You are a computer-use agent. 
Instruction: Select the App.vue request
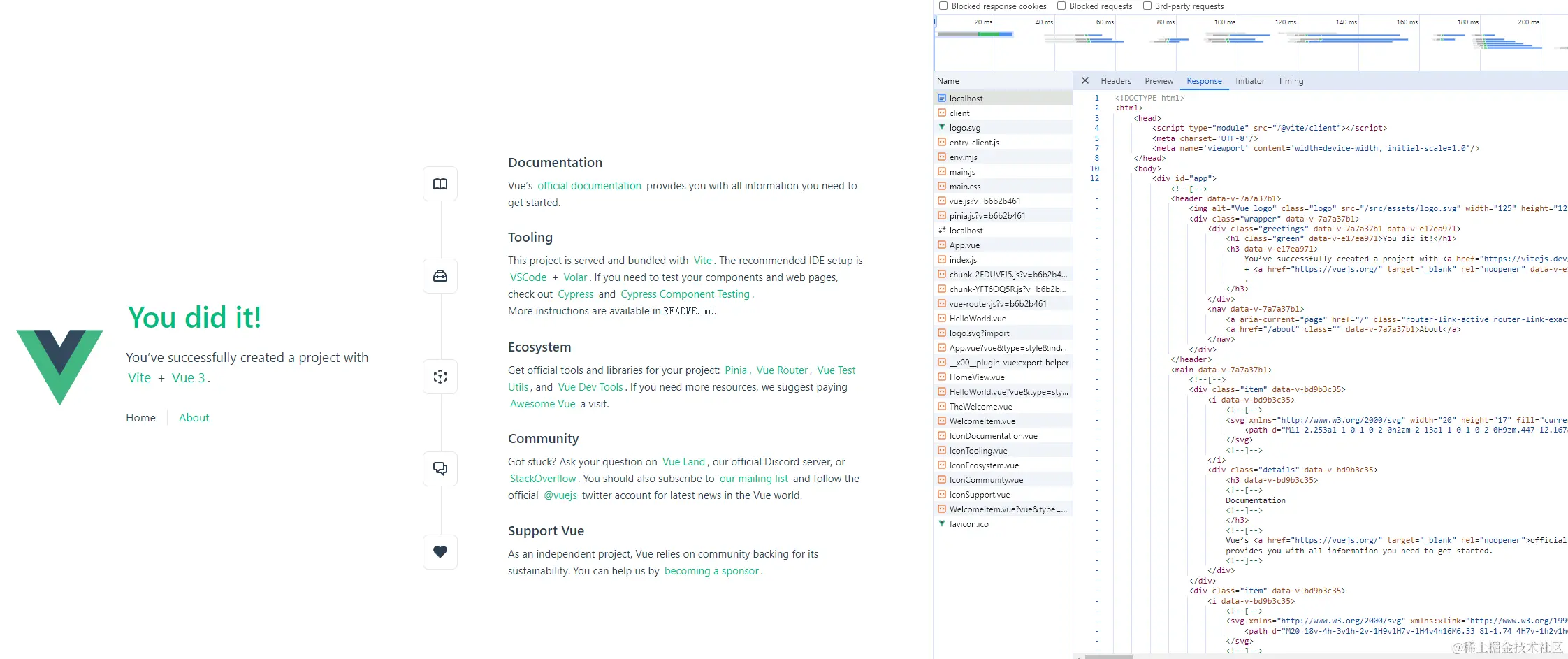1003,245
